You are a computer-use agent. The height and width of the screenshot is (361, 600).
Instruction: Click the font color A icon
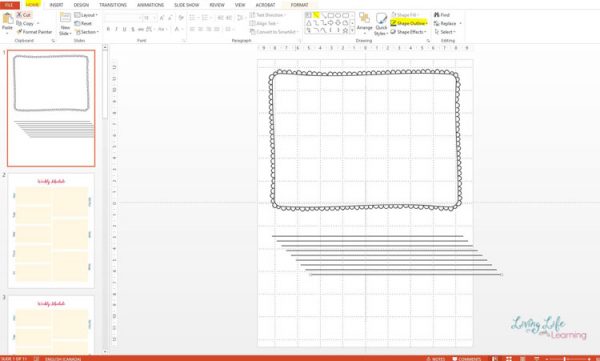point(176,29)
